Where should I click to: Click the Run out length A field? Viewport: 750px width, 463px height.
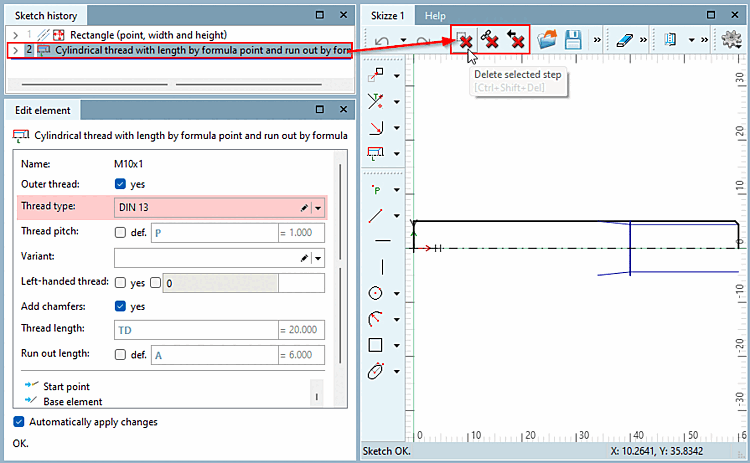[x=215, y=355]
